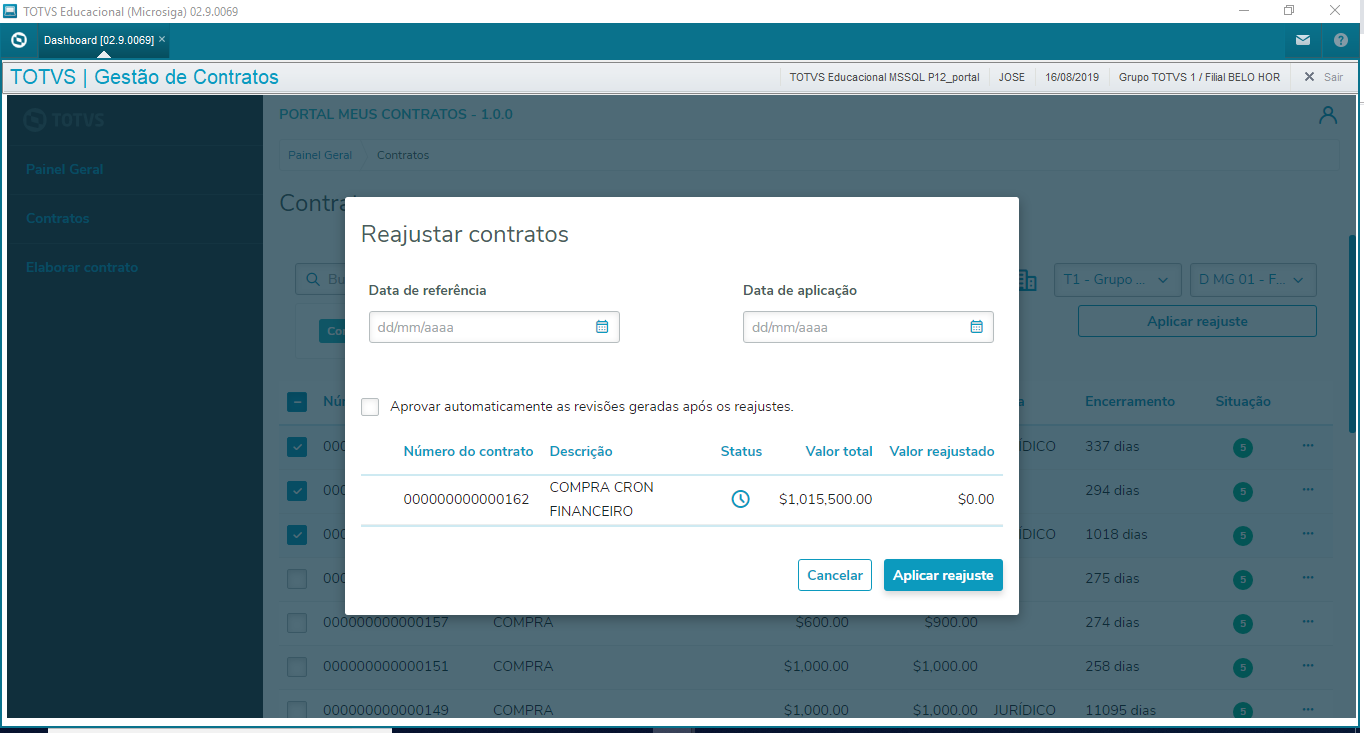Open three-dot menu for the 1018 dias row
1364x733 pixels.
(x=1308, y=533)
